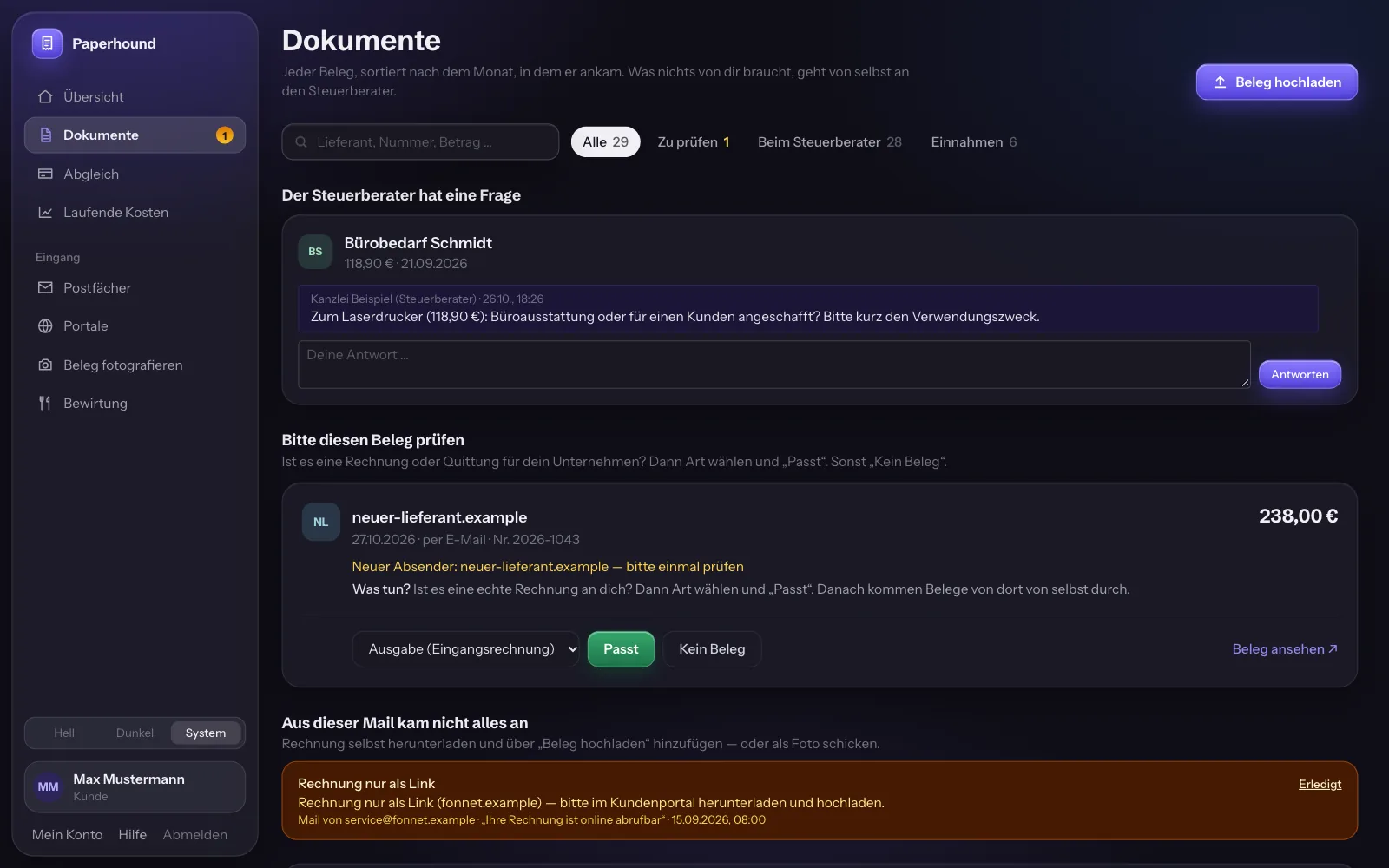Open Beleg fotografieren via the camera icon

[45, 365]
